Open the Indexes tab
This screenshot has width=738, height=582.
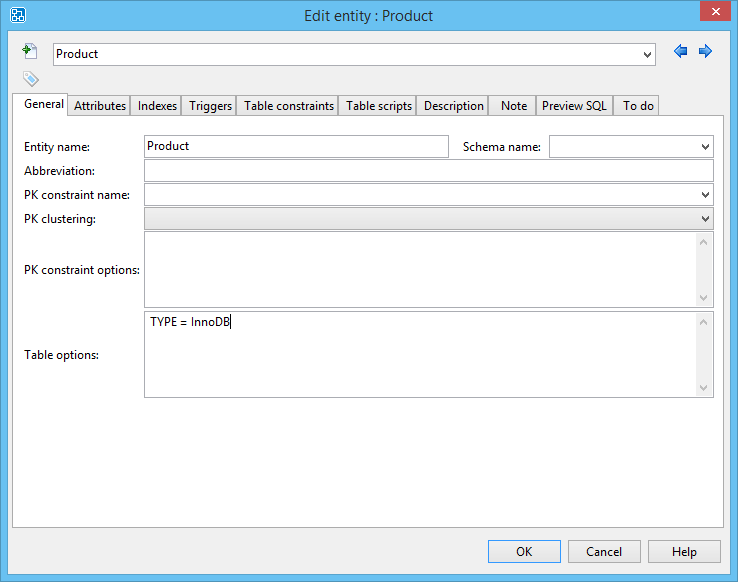[157, 106]
